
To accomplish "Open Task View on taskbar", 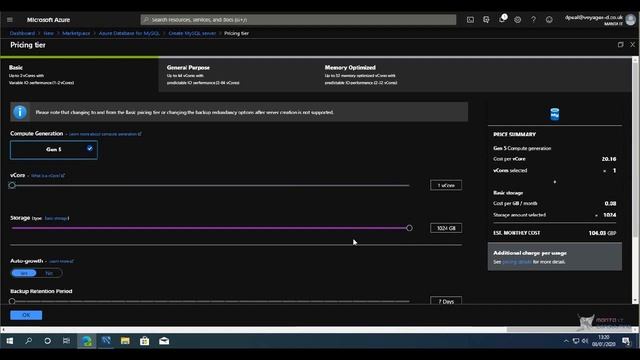I will click(66, 341).
